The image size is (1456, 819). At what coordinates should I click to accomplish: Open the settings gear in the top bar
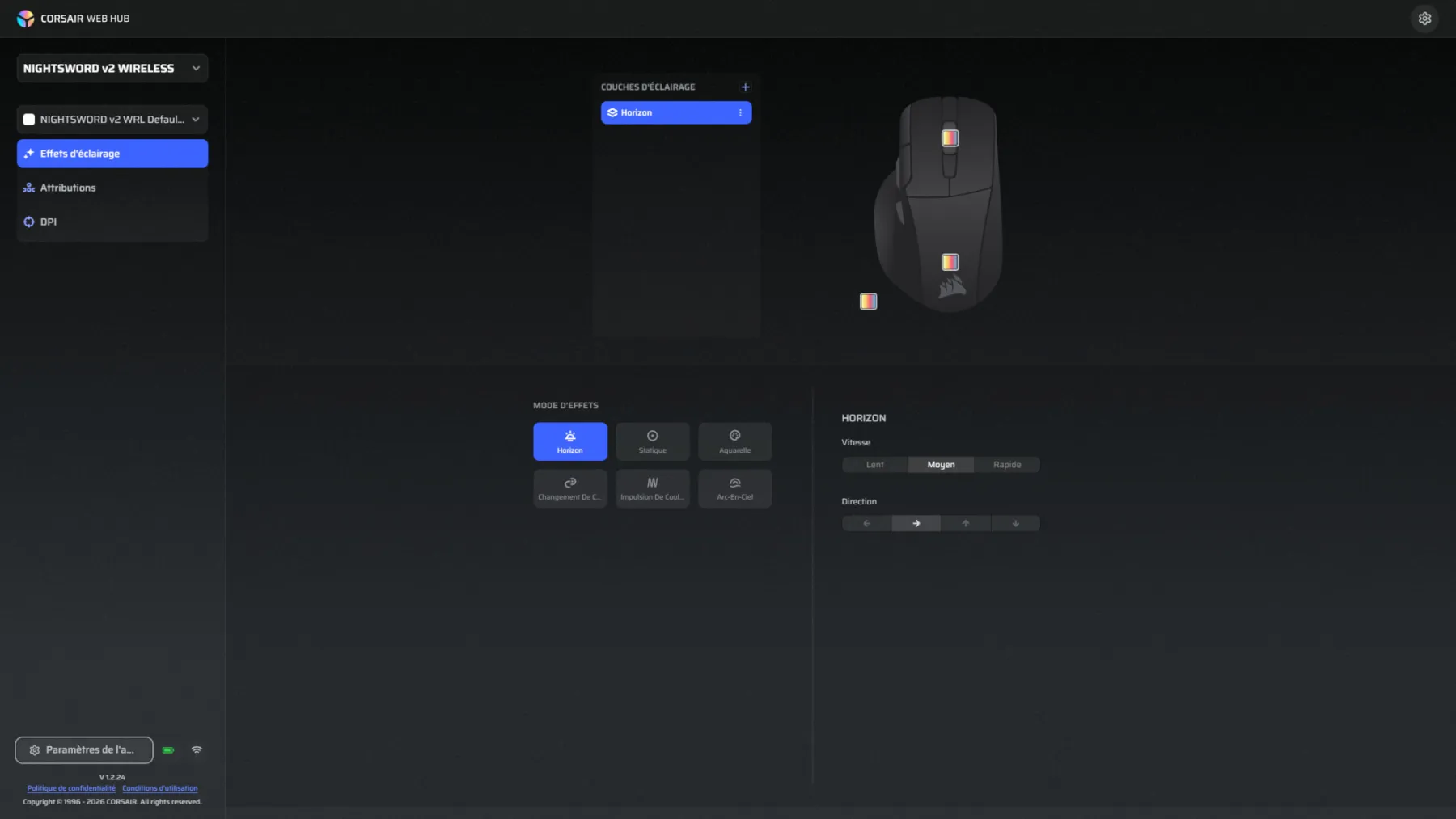point(1424,19)
